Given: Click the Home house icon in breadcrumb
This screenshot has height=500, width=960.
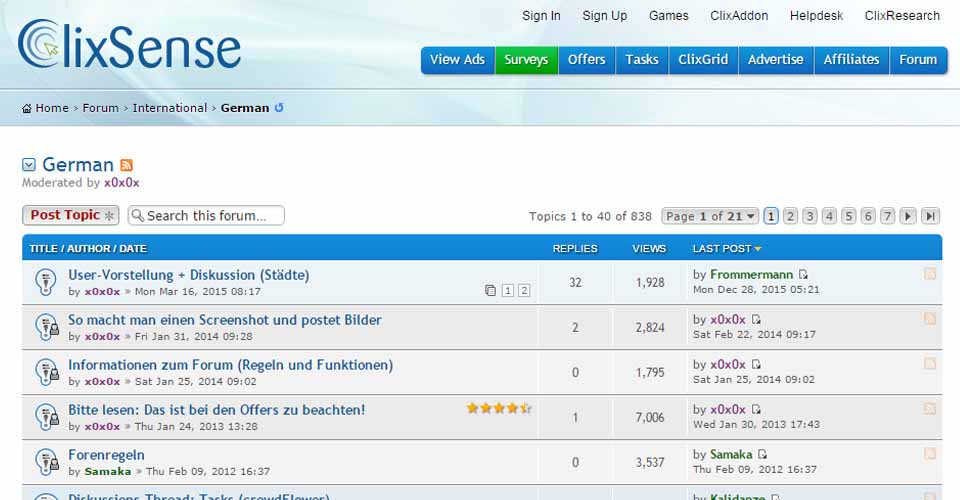Looking at the screenshot, I should pyautogui.click(x=26, y=108).
